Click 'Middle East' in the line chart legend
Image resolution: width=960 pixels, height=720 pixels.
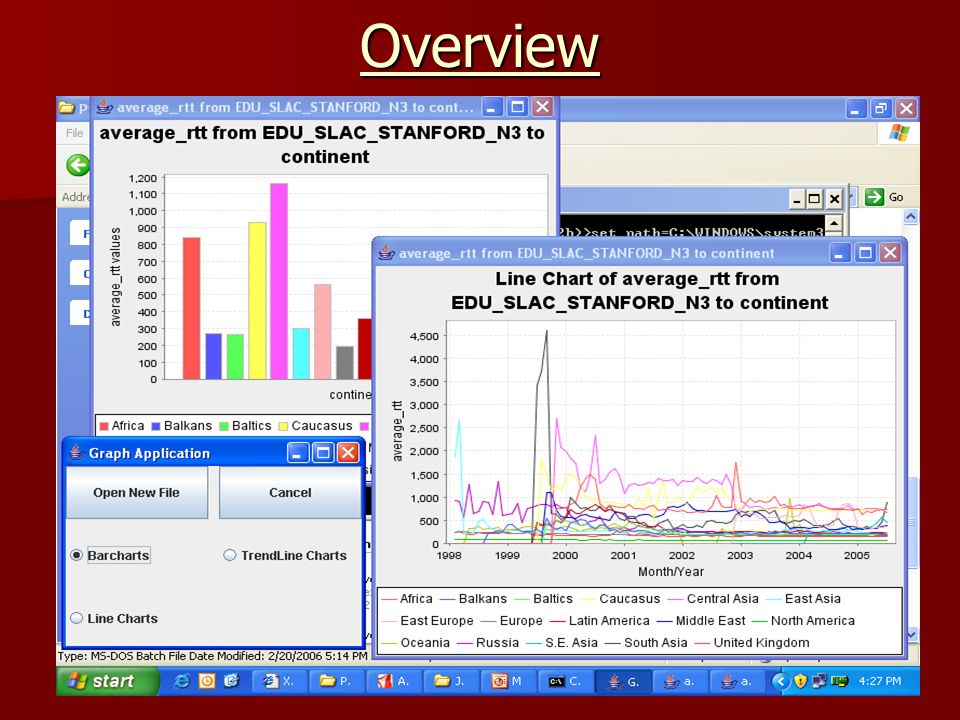click(711, 621)
